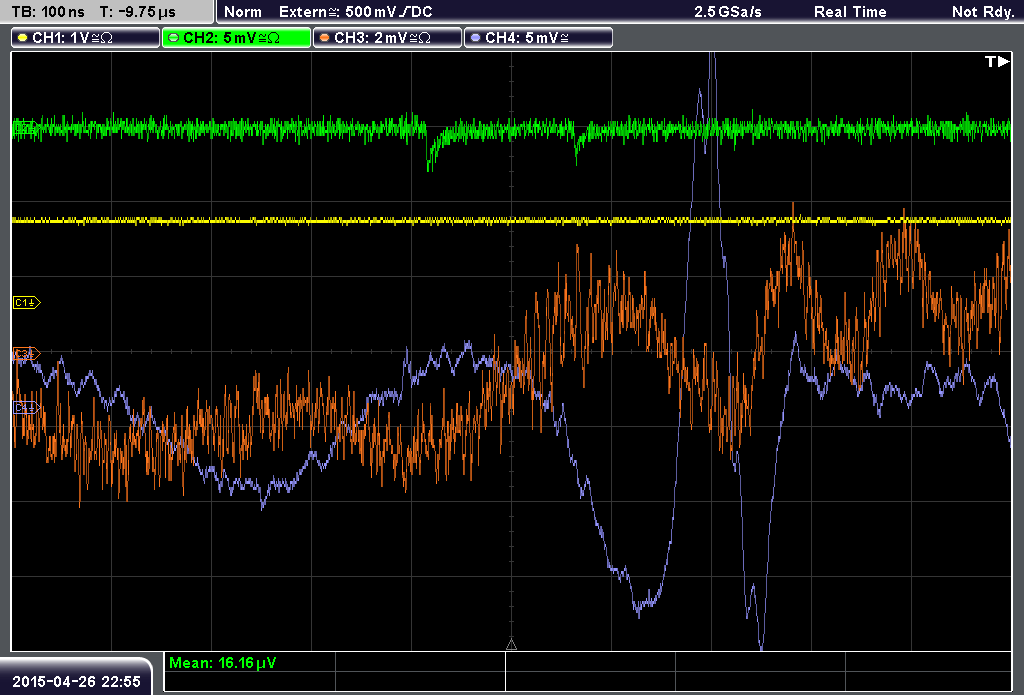Select the CH1: 1V channel button
1024x695 pixels.
pos(86,38)
